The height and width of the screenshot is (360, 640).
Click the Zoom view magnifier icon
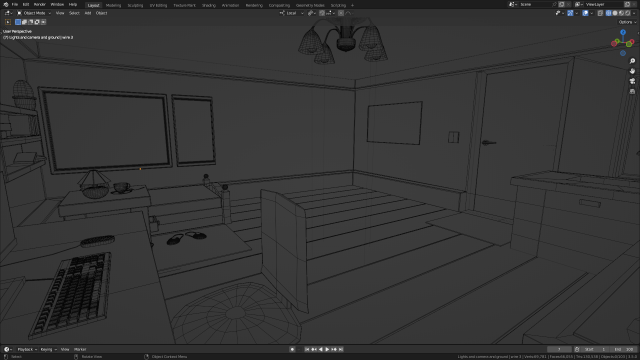coord(632,61)
